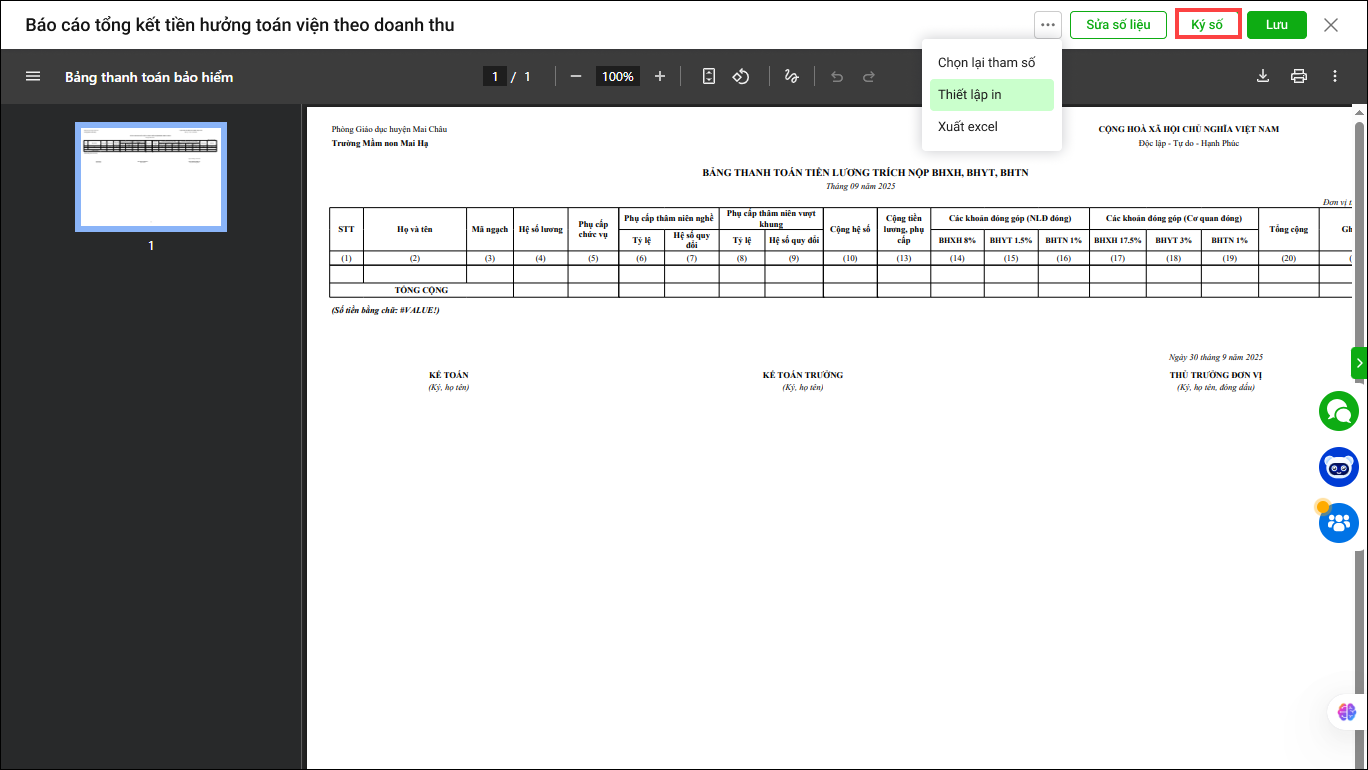Select 'Chọn lại tham số' menu item
This screenshot has width=1368, height=770.
(x=986, y=62)
